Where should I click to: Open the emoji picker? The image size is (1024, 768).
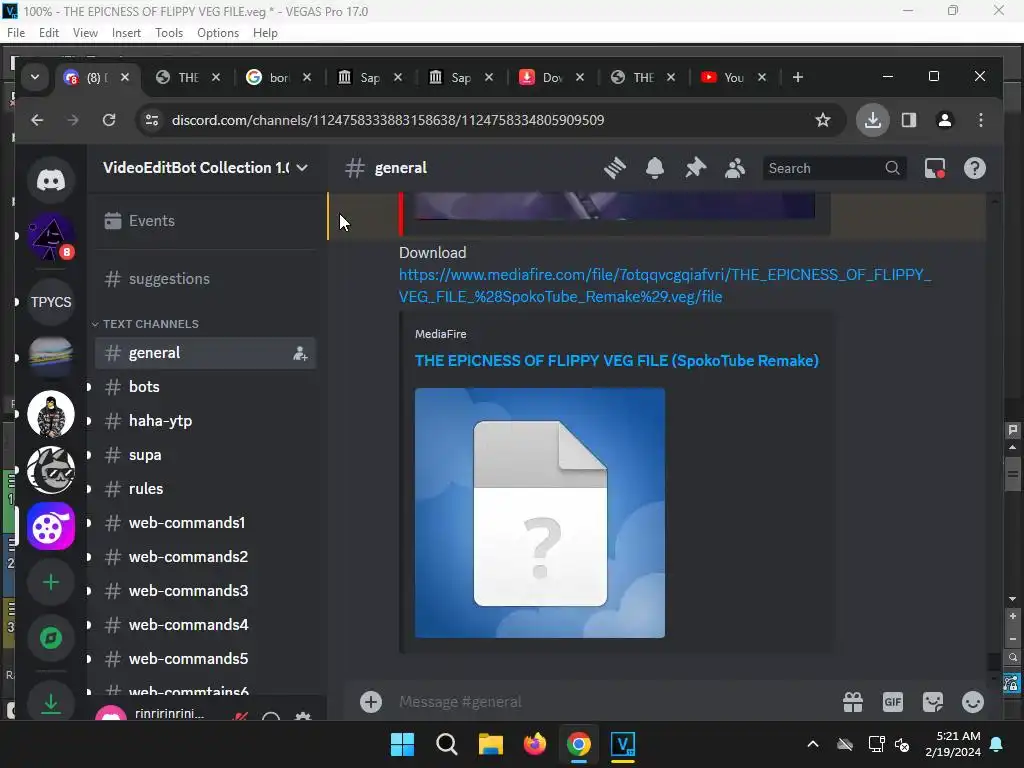click(973, 702)
